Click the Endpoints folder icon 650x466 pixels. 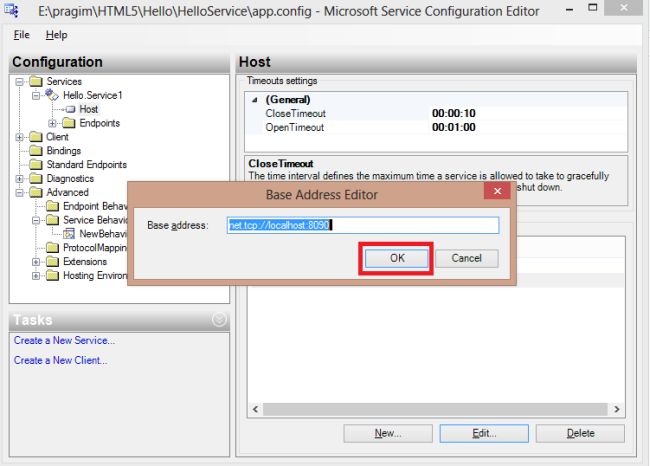pyautogui.click(x=69, y=123)
